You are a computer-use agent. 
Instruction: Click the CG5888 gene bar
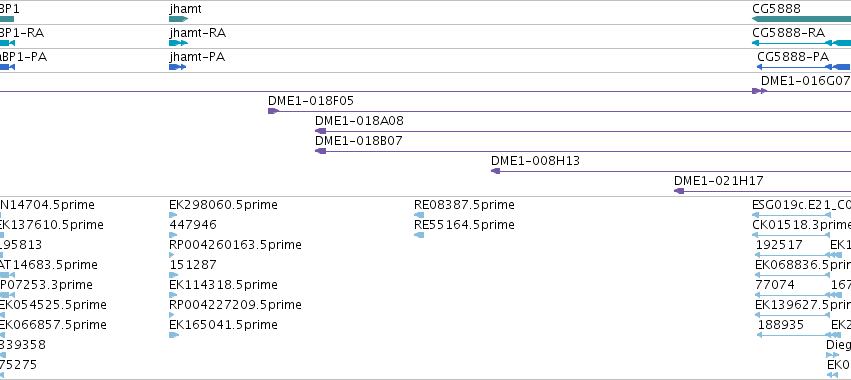pyautogui.click(x=801, y=19)
